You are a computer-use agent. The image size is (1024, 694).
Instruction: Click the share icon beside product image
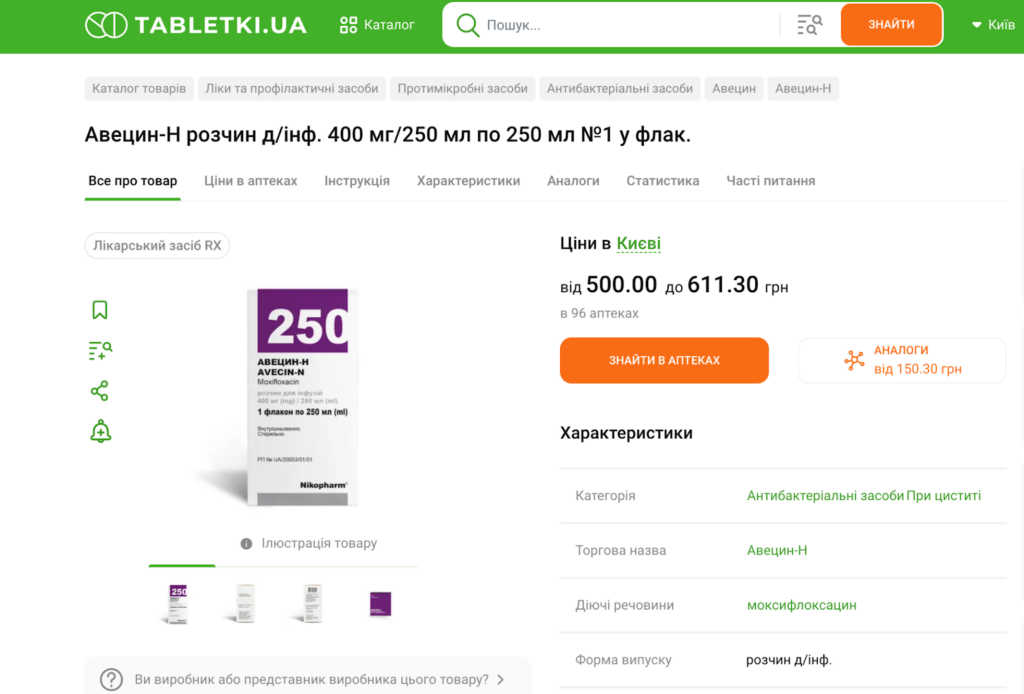100,391
